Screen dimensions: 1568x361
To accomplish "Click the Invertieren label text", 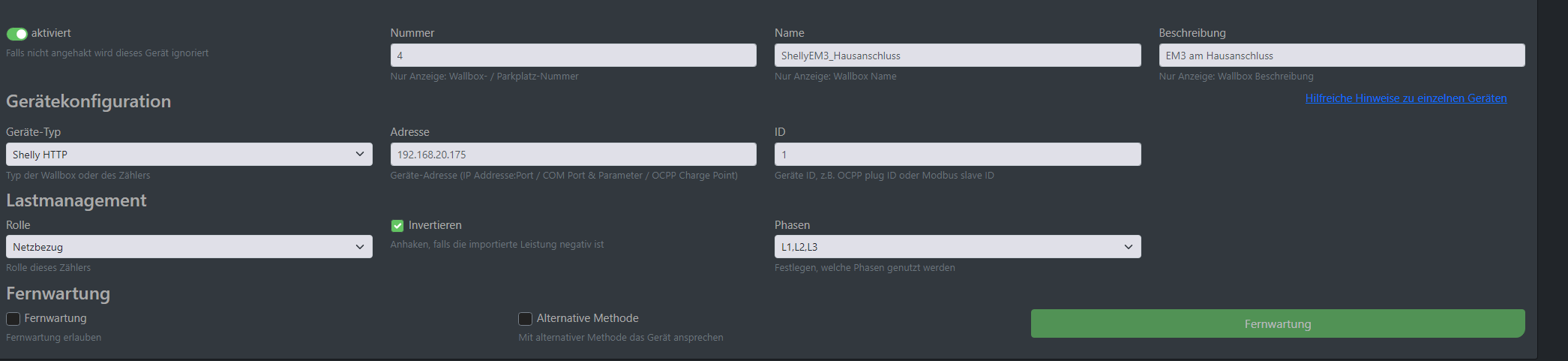I will click(x=435, y=225).
